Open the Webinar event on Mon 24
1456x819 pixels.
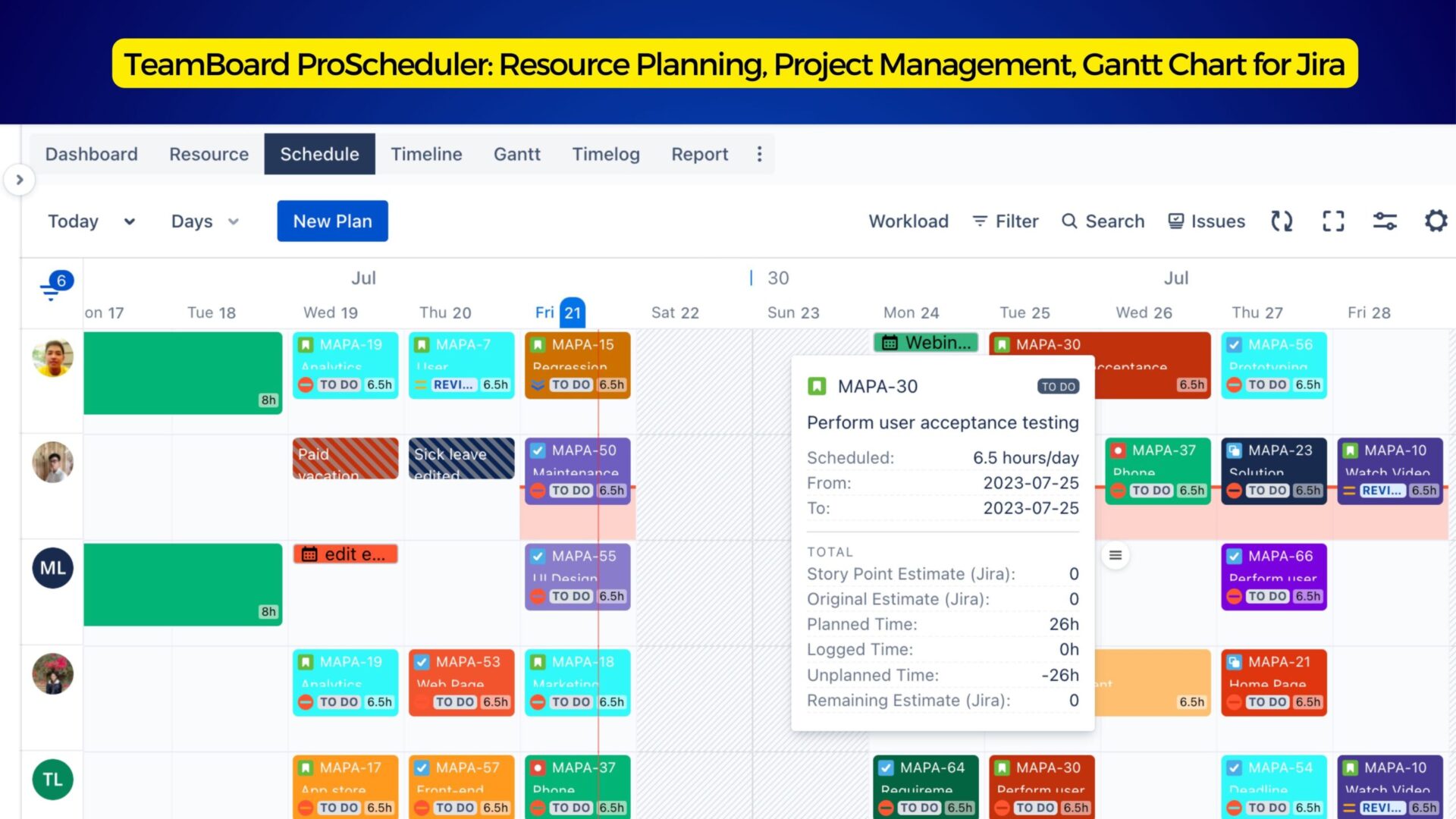(926, 343)
